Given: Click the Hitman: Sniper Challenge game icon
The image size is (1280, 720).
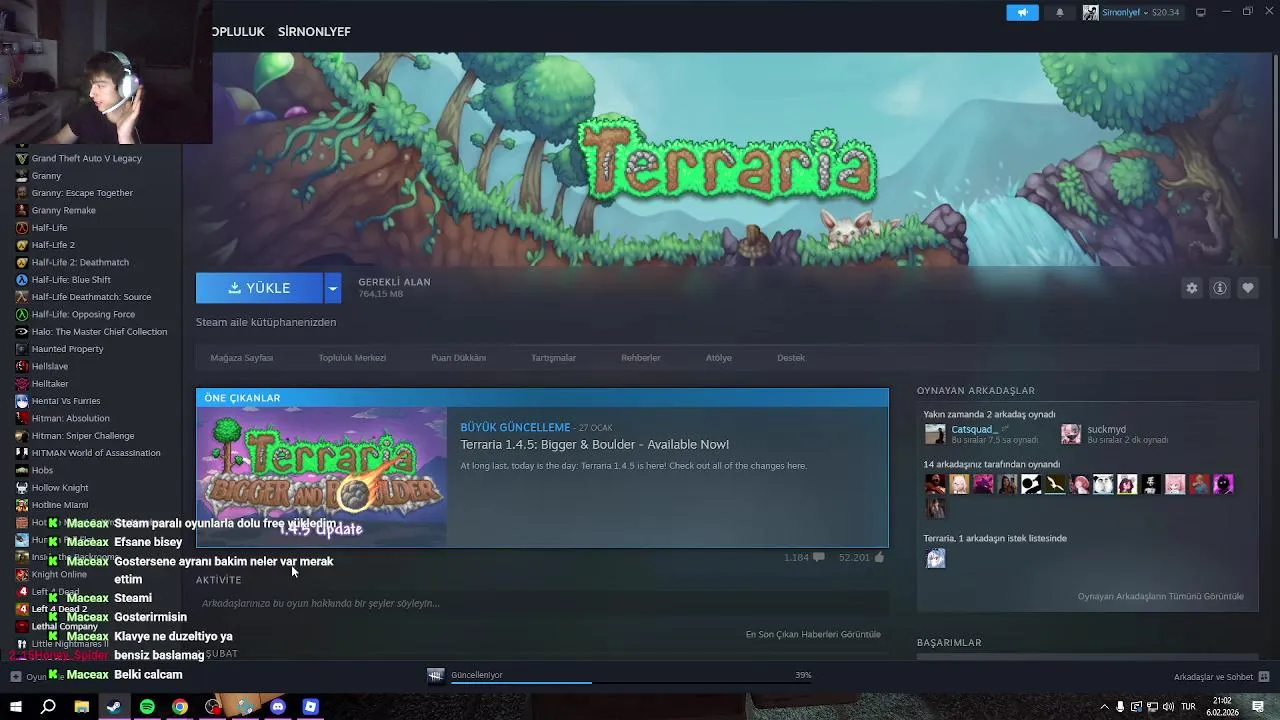Looking at the screenshot, I should click(22, 436).
